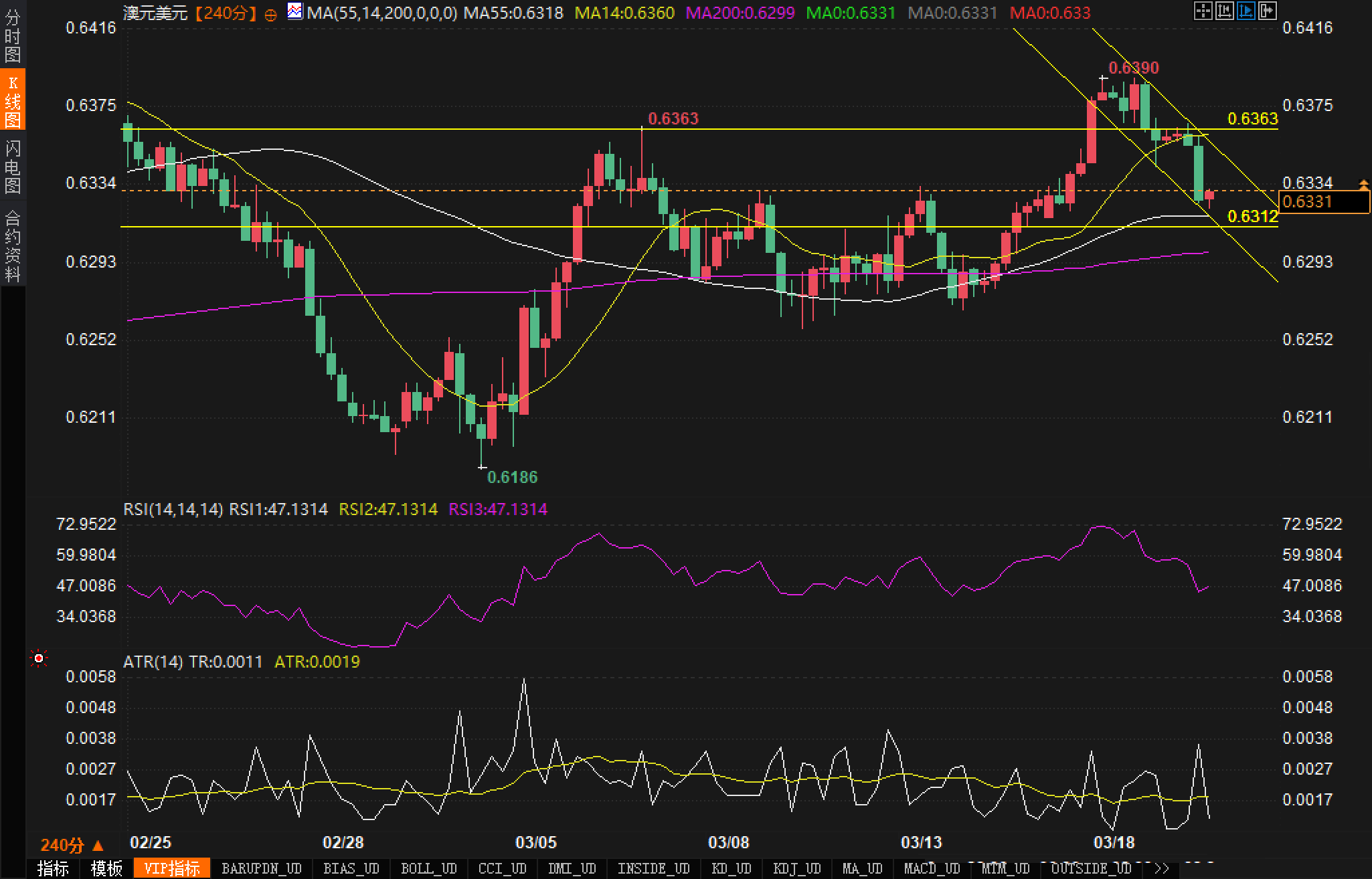Click the red 0.6363 peak label
This screenshot has height=879, width=1372.
click(673, 118)
